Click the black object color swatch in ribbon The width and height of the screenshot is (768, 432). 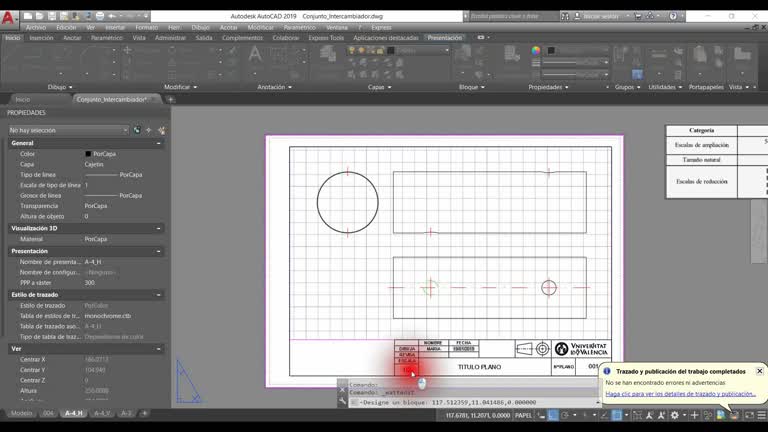(x=551, y=50)
